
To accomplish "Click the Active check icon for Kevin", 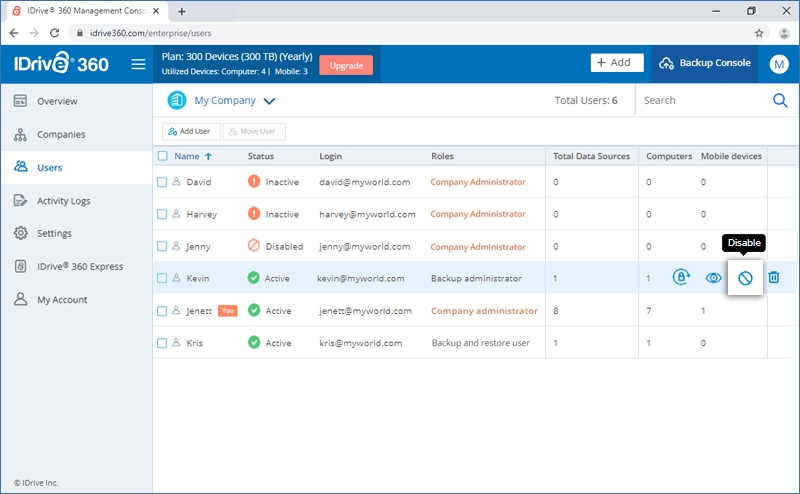I will click(x=254, y=278).
